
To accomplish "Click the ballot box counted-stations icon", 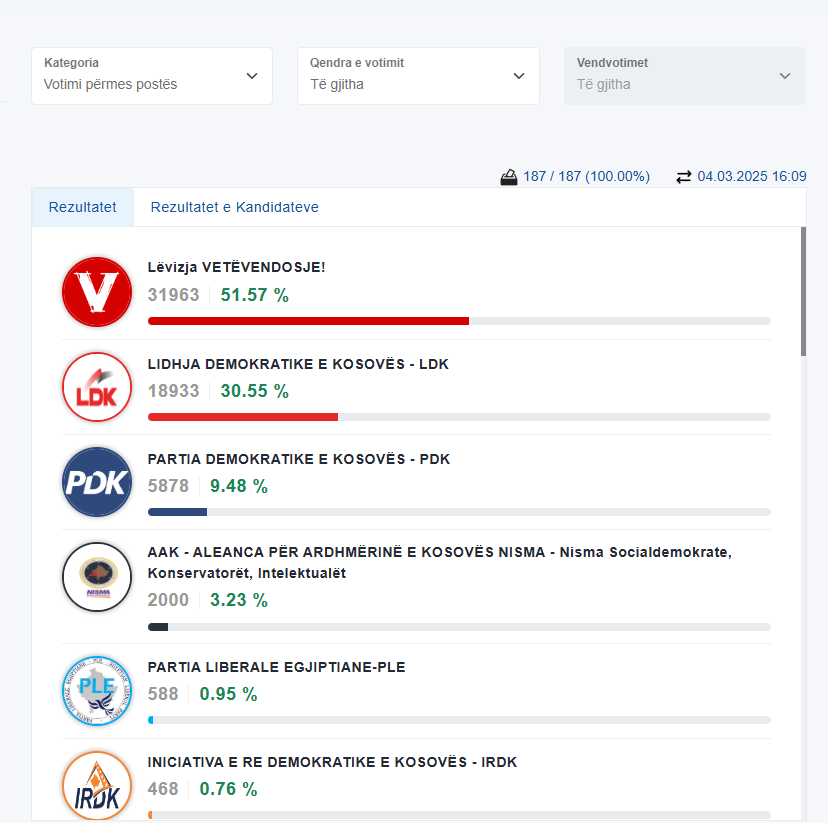I will click(509, 177).
